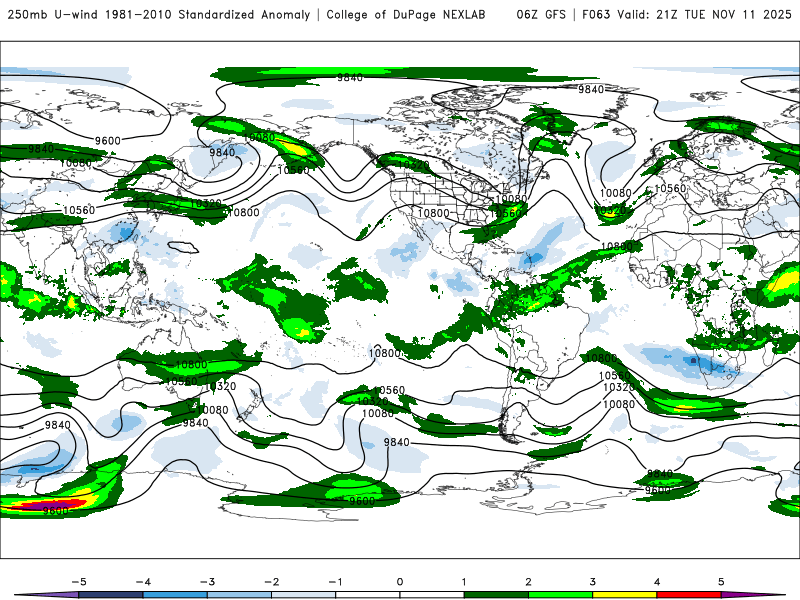Click the '-1' colorbar tick label
This screenshot has height=600, width=800.
[335, 582]
